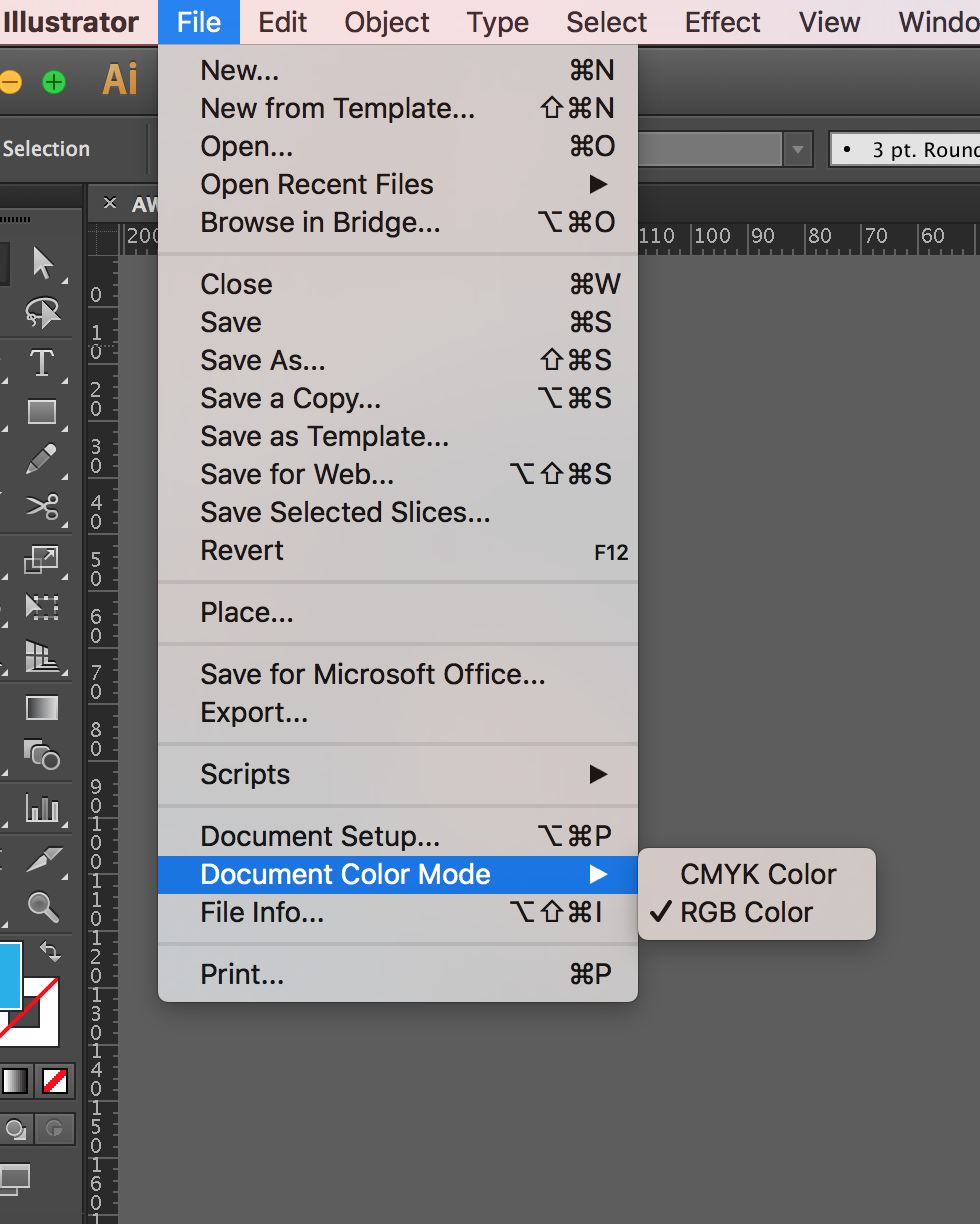Choose Save As... menu item
This screenshot has width=980, height=1224.
coord(398,360)
